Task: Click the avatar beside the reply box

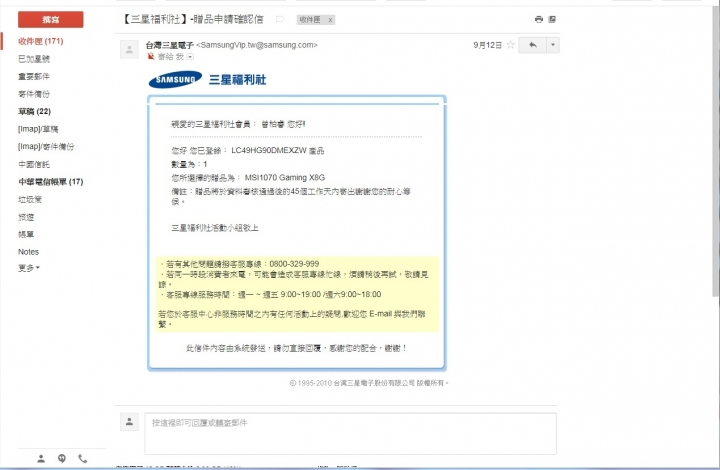Action: 129,421
